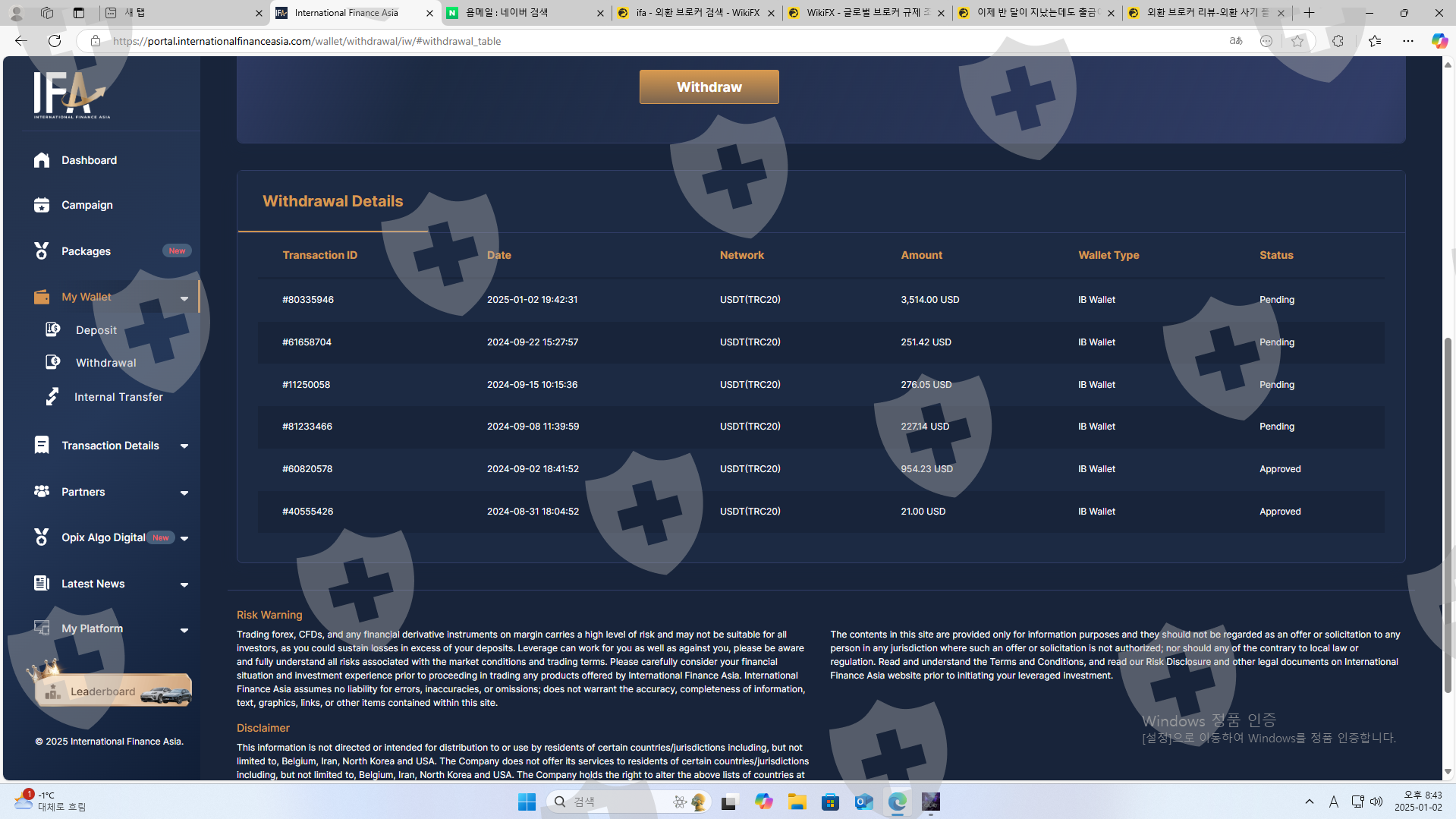
Task: Open a new browser tab with plus button
Action: 1309,13
